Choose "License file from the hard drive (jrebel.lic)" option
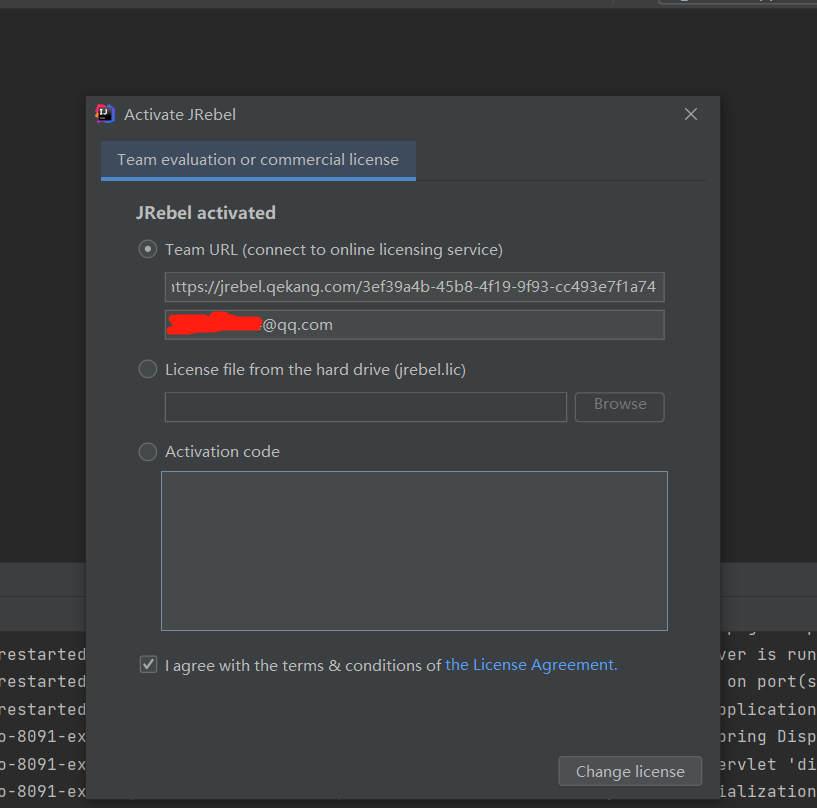This screenshot has width=817, height=808. pyautogui.click(x=147, y=368)
